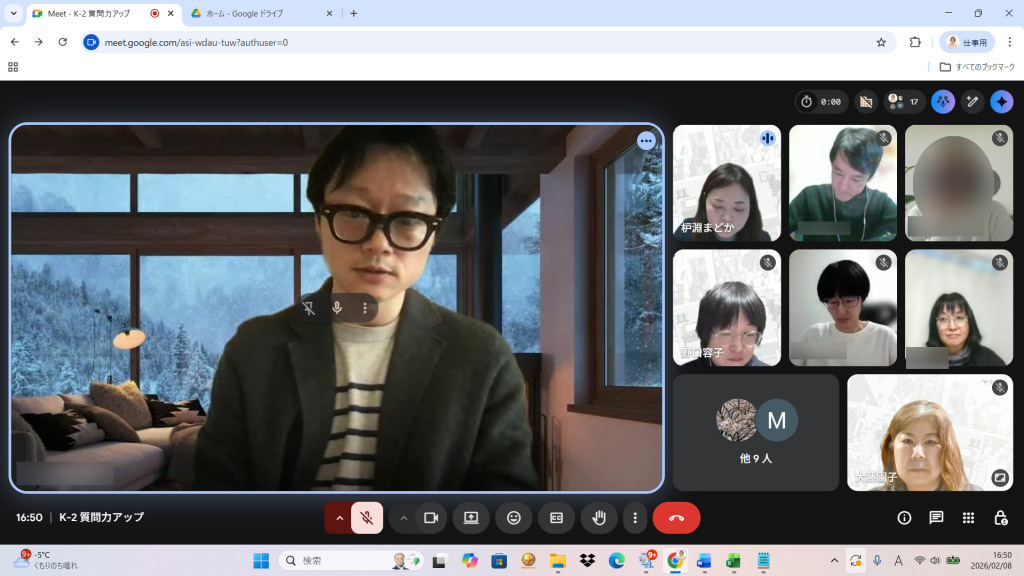
Task: Open host controls lock icon
Action: [x=1000, y=518]
